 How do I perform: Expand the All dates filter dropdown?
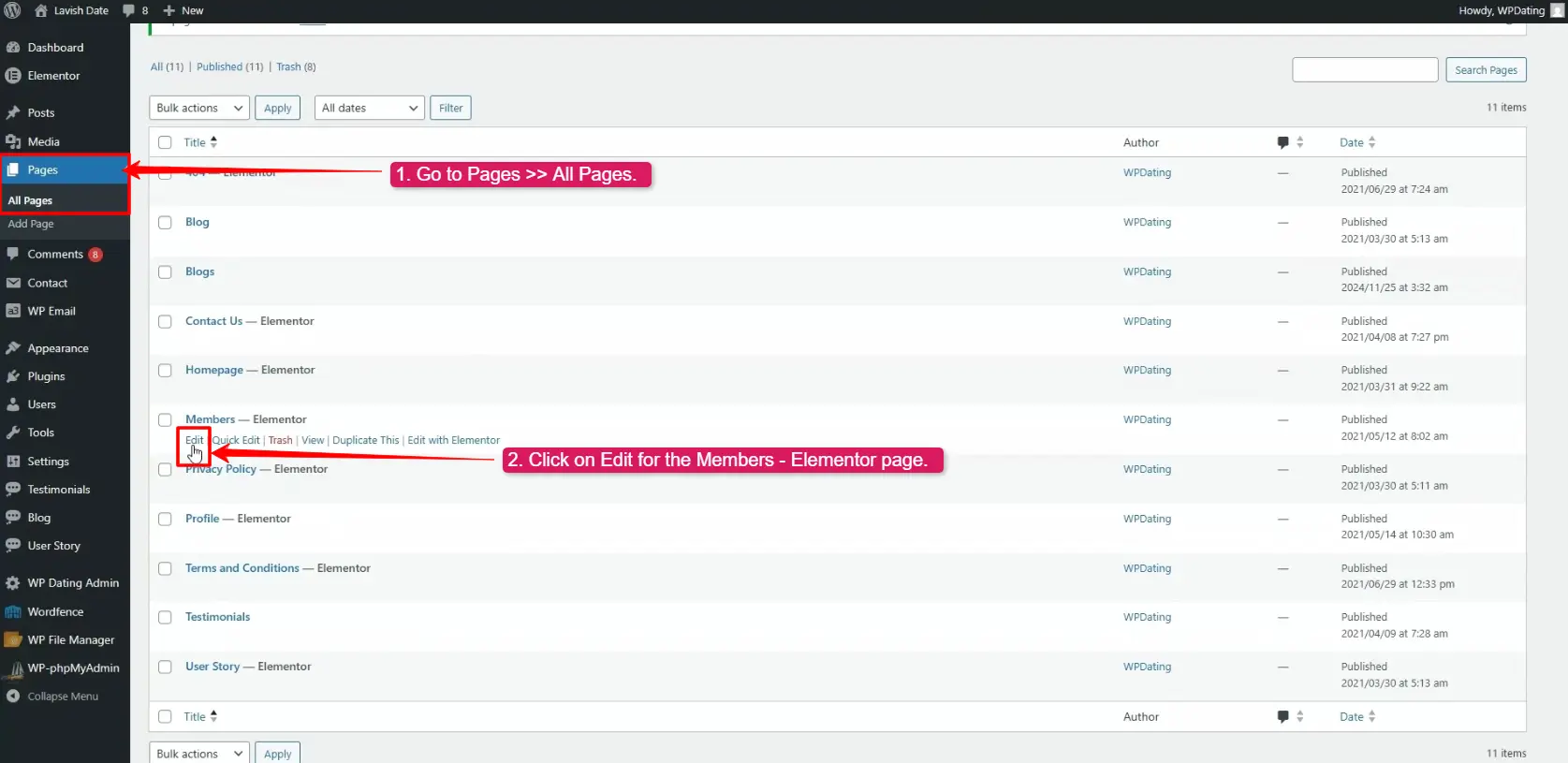369,109
